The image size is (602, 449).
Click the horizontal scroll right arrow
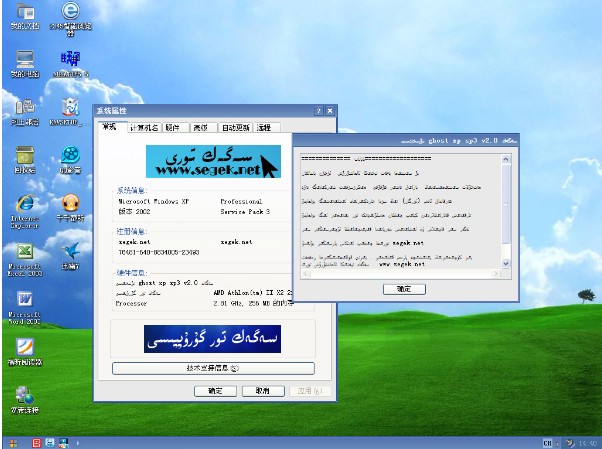click(496, 273)
